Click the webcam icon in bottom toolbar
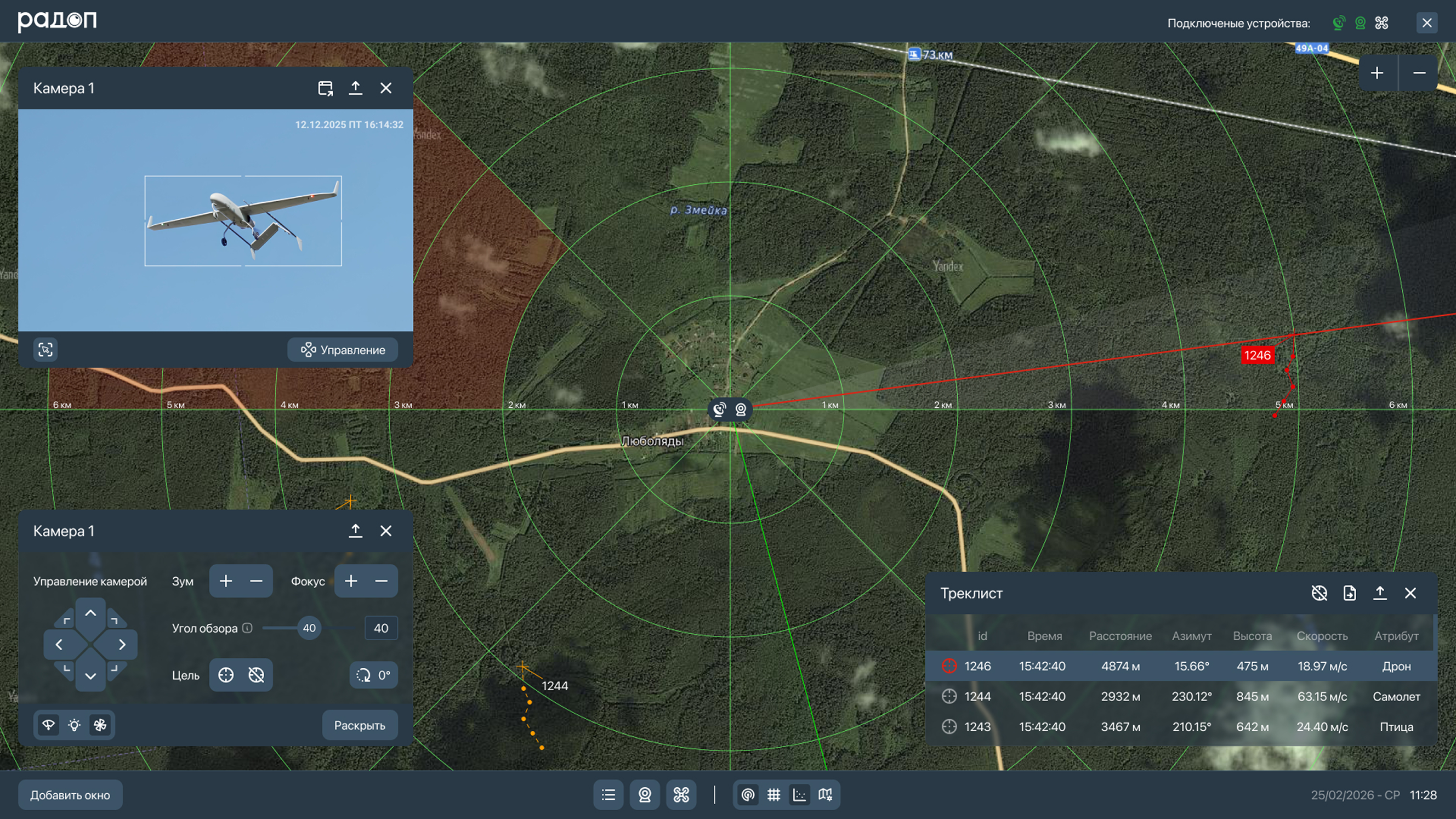Image resolution: width=1456 pixels, height=819 pixels. click(x=645, y=795)
